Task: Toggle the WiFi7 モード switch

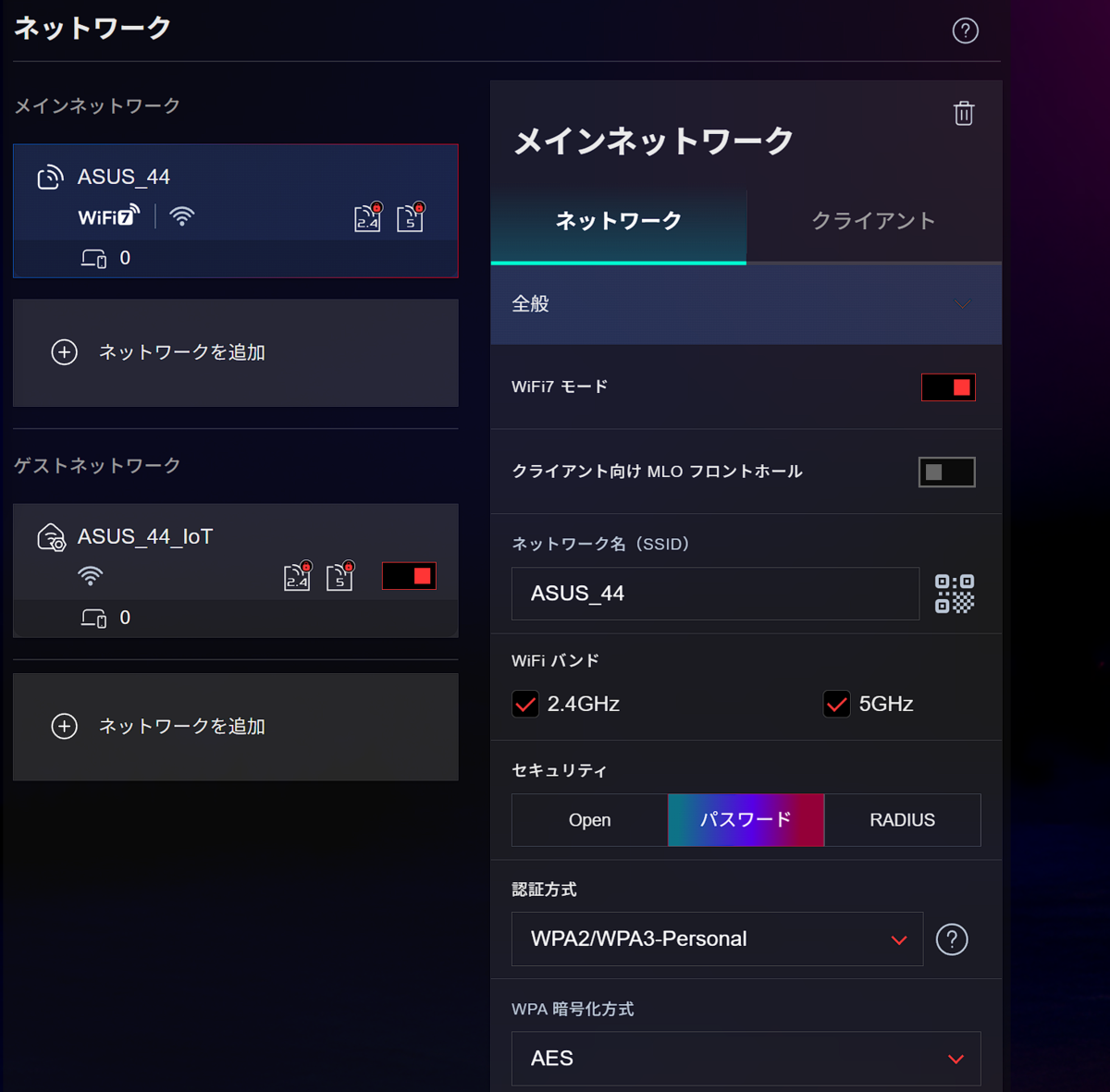Action: (948, 387)
